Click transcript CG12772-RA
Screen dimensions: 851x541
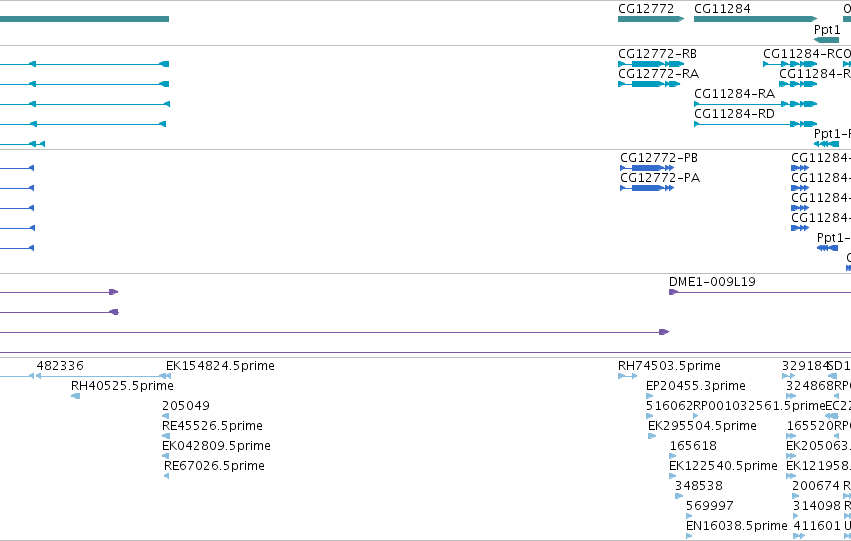(658, 74)
